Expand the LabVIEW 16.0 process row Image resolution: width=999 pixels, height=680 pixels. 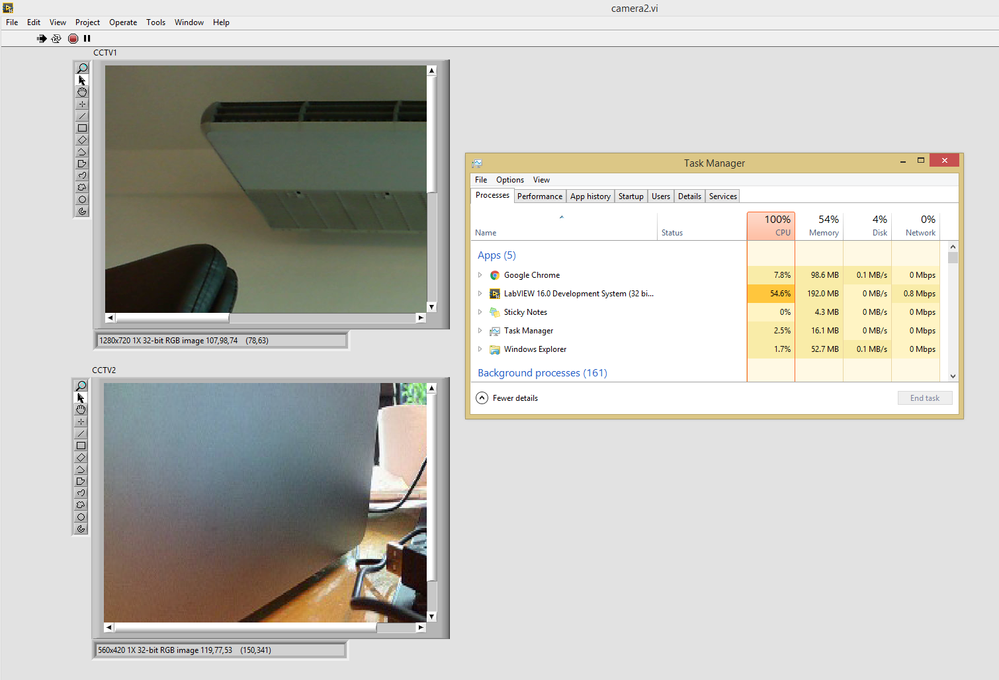pyautogui.click(x=480, y=294)
